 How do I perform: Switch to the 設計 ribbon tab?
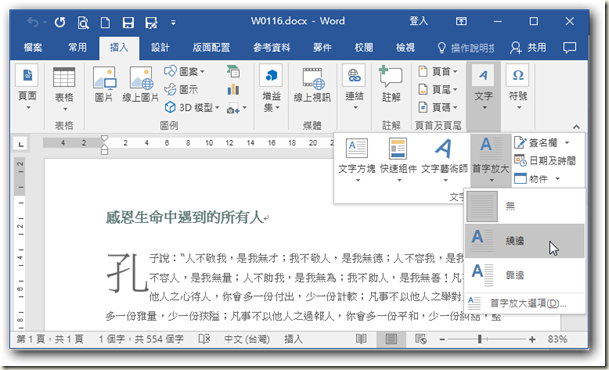point(160,47)
